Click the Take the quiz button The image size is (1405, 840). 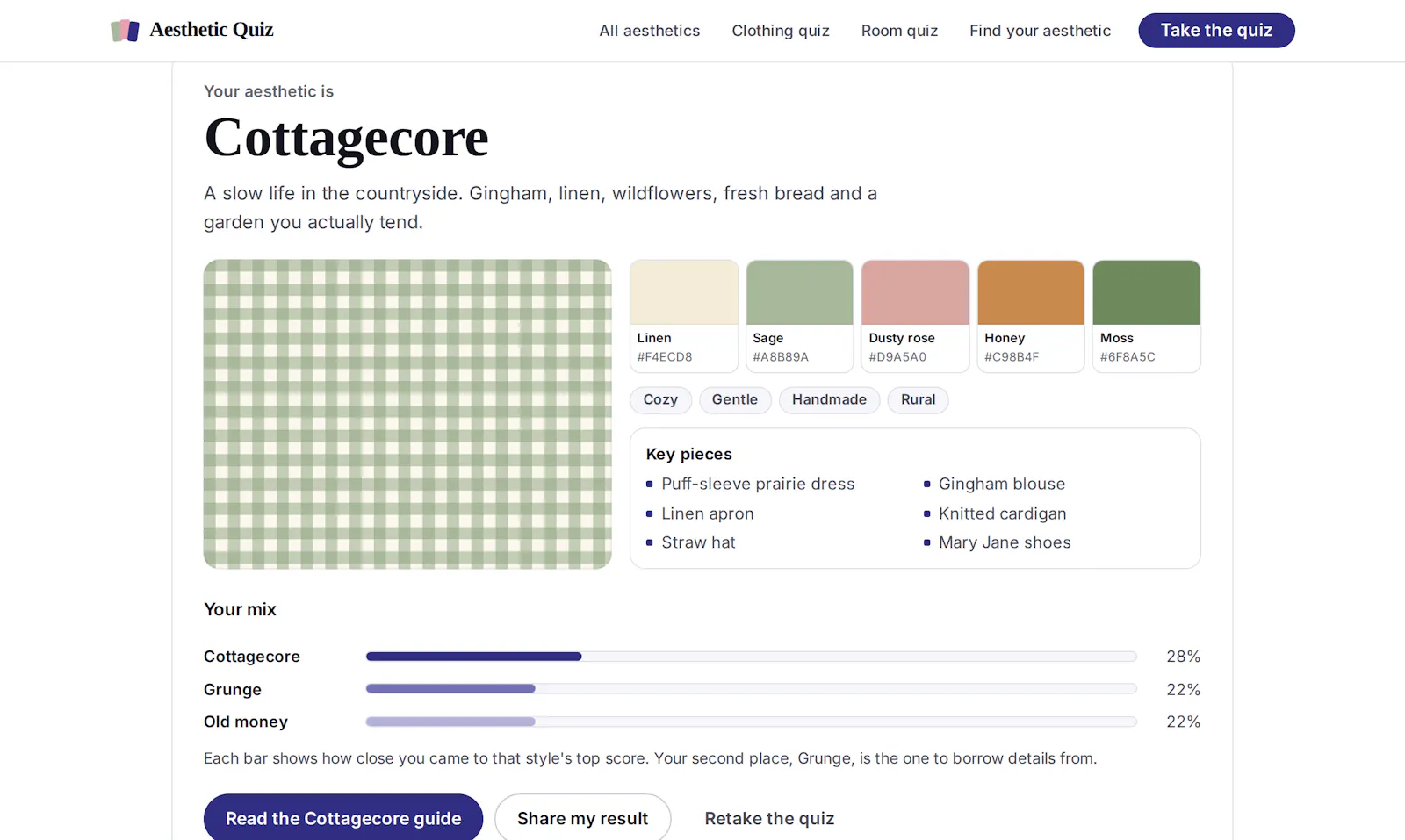point(1216,31)
